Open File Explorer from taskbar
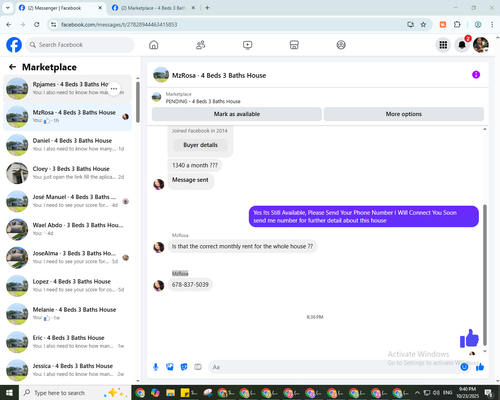 [x=170, y=393]
